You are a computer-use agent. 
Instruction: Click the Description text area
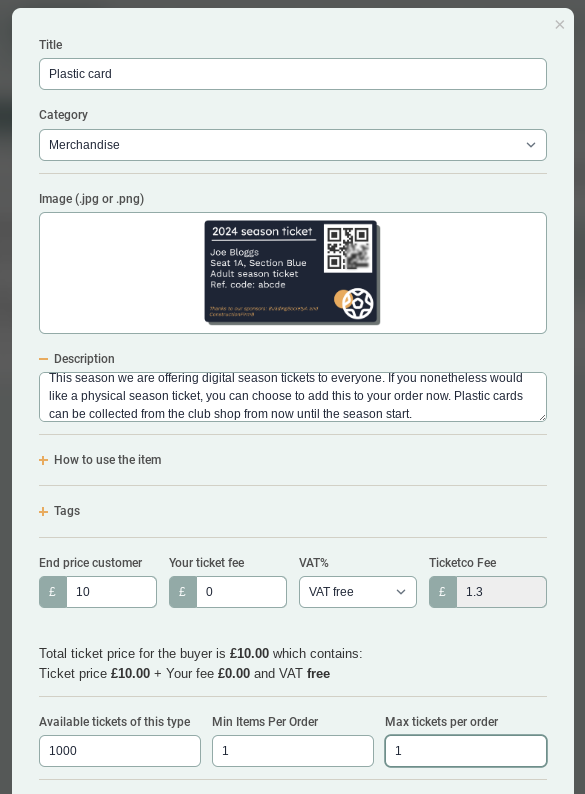(x=293, y=397)
